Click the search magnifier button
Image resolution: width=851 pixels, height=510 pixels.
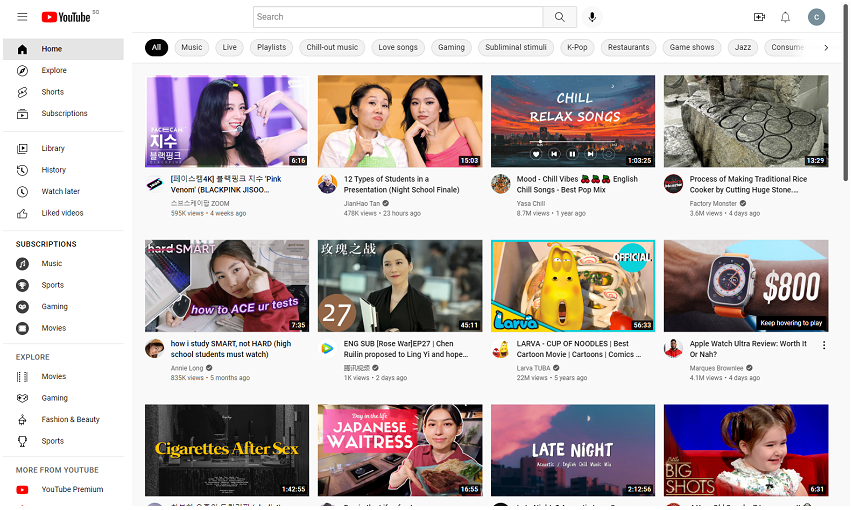559,17
